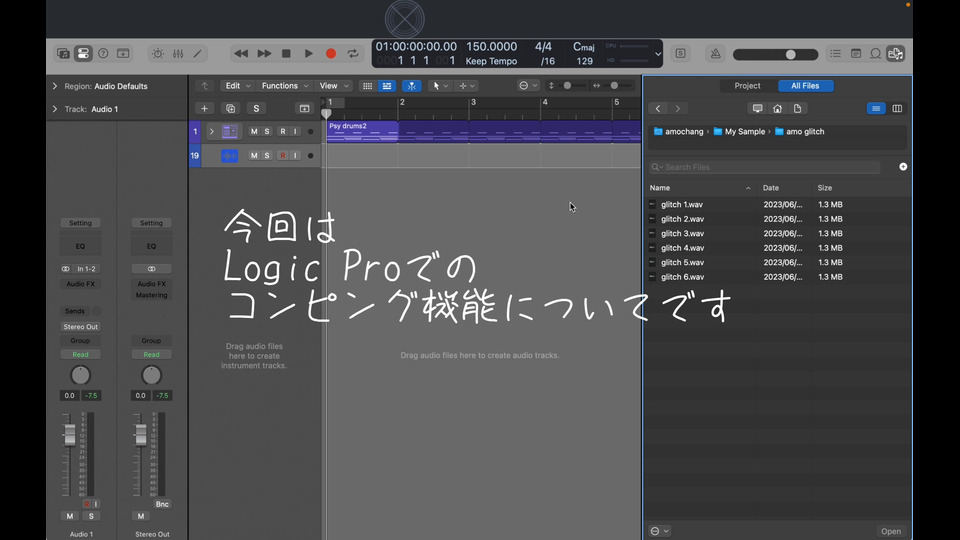Solo track 1 with S button
Viewport: 960px width, 540px height.
point(267,132)
